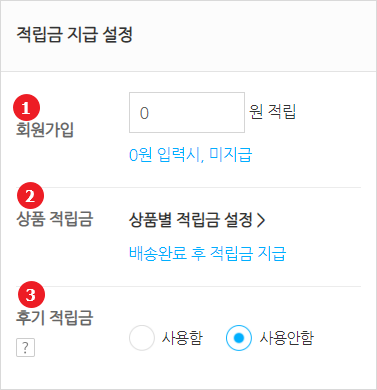Select the 사용함 radio button
Viewport: 377px width, 390px height.
coord(142,338)
